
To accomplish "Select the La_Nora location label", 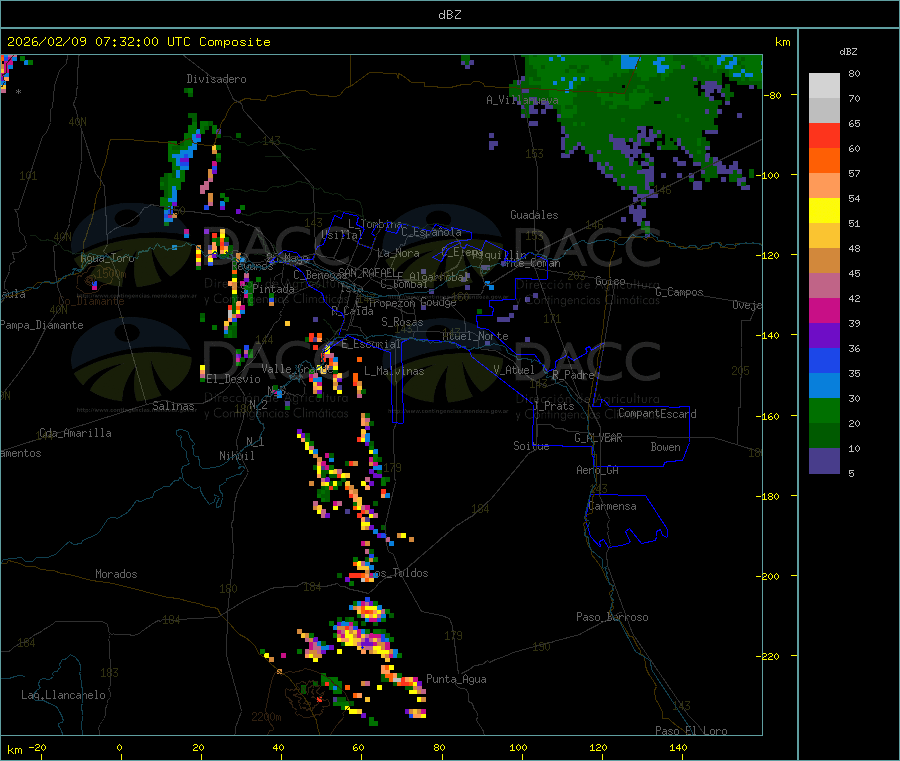I will coord(398,253).
